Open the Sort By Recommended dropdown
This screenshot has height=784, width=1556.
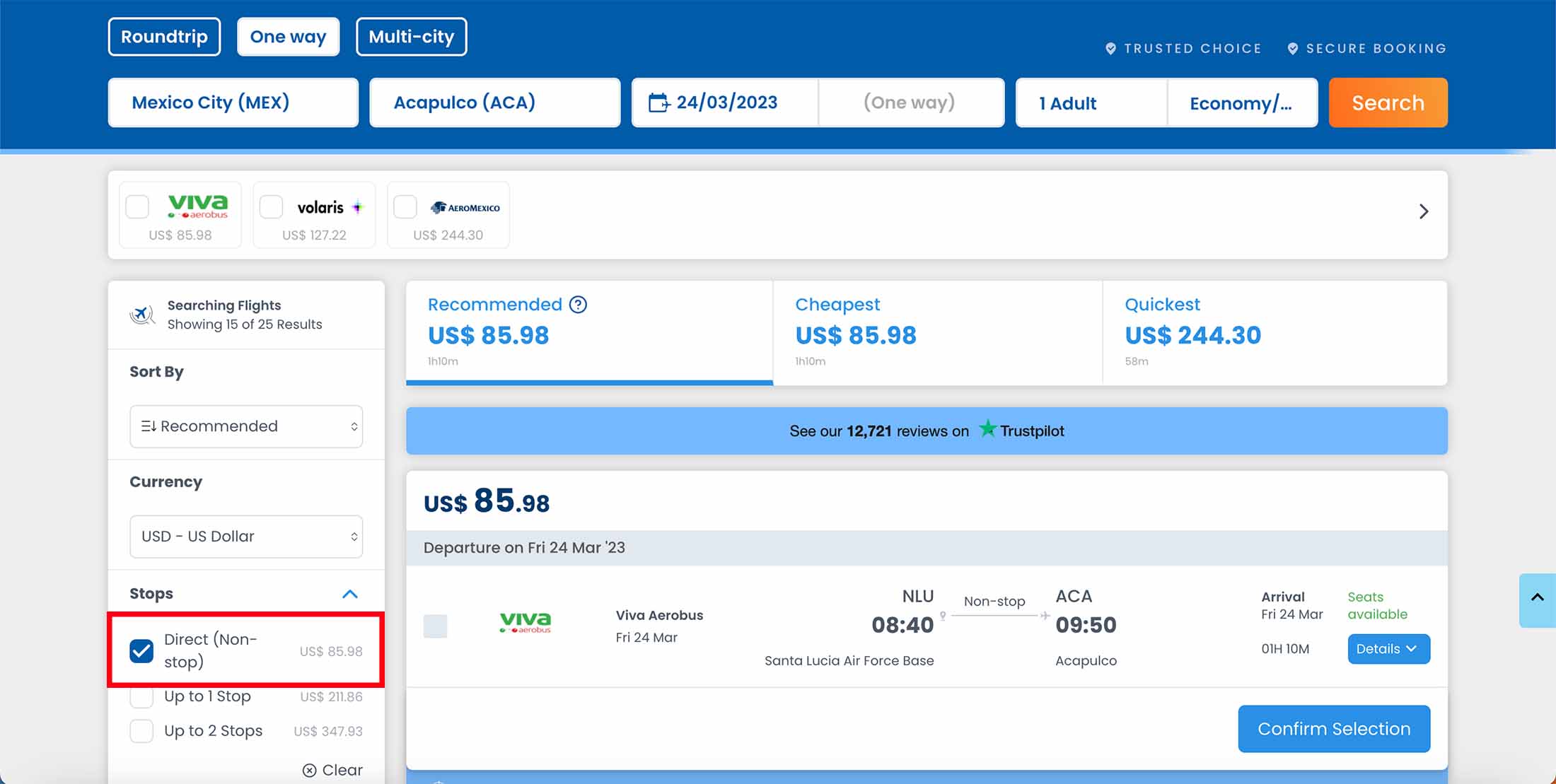245,426
